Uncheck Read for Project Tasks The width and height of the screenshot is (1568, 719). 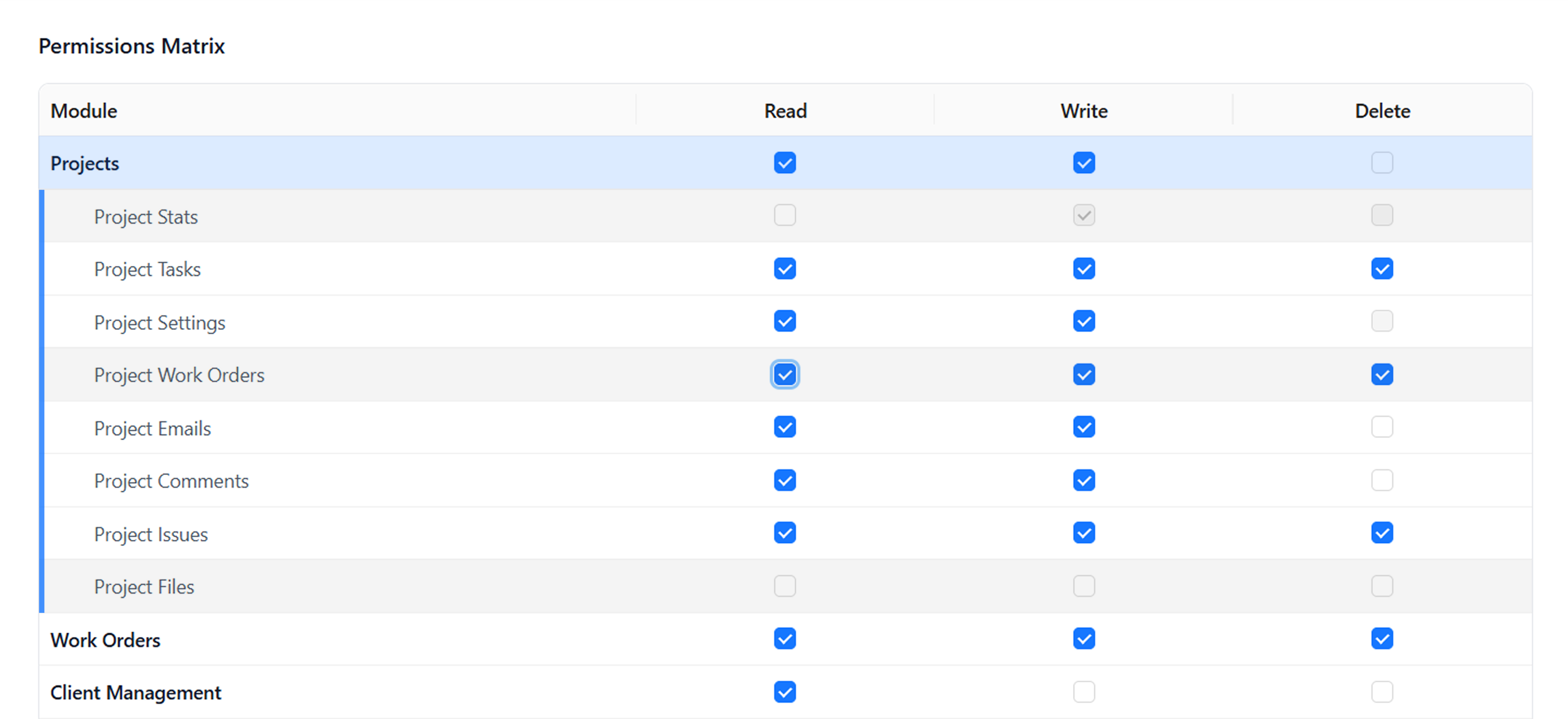click(x=785, y=268)
